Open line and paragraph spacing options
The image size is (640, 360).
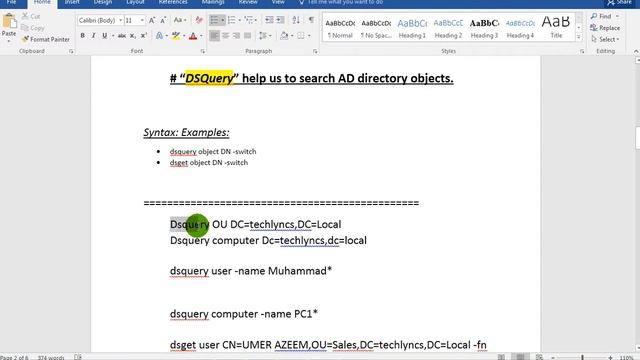(264, 36)
